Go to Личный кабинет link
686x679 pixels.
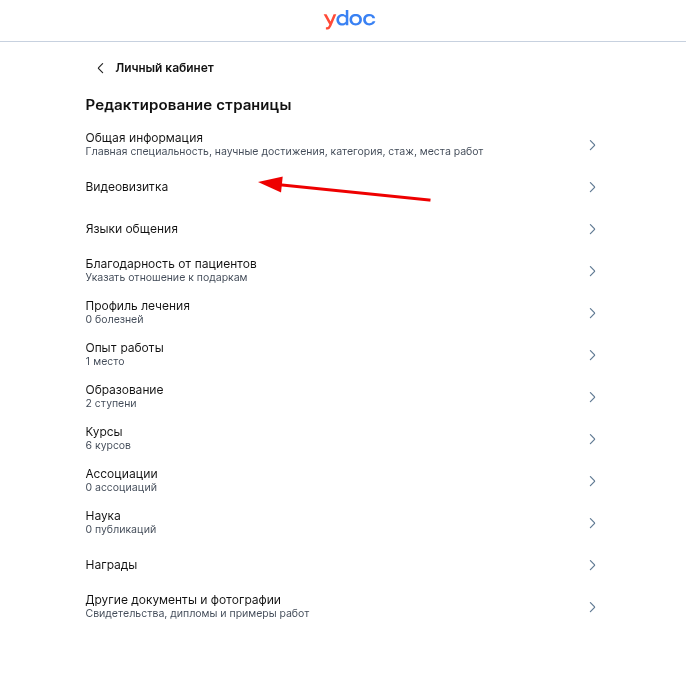tap(164, 68)
